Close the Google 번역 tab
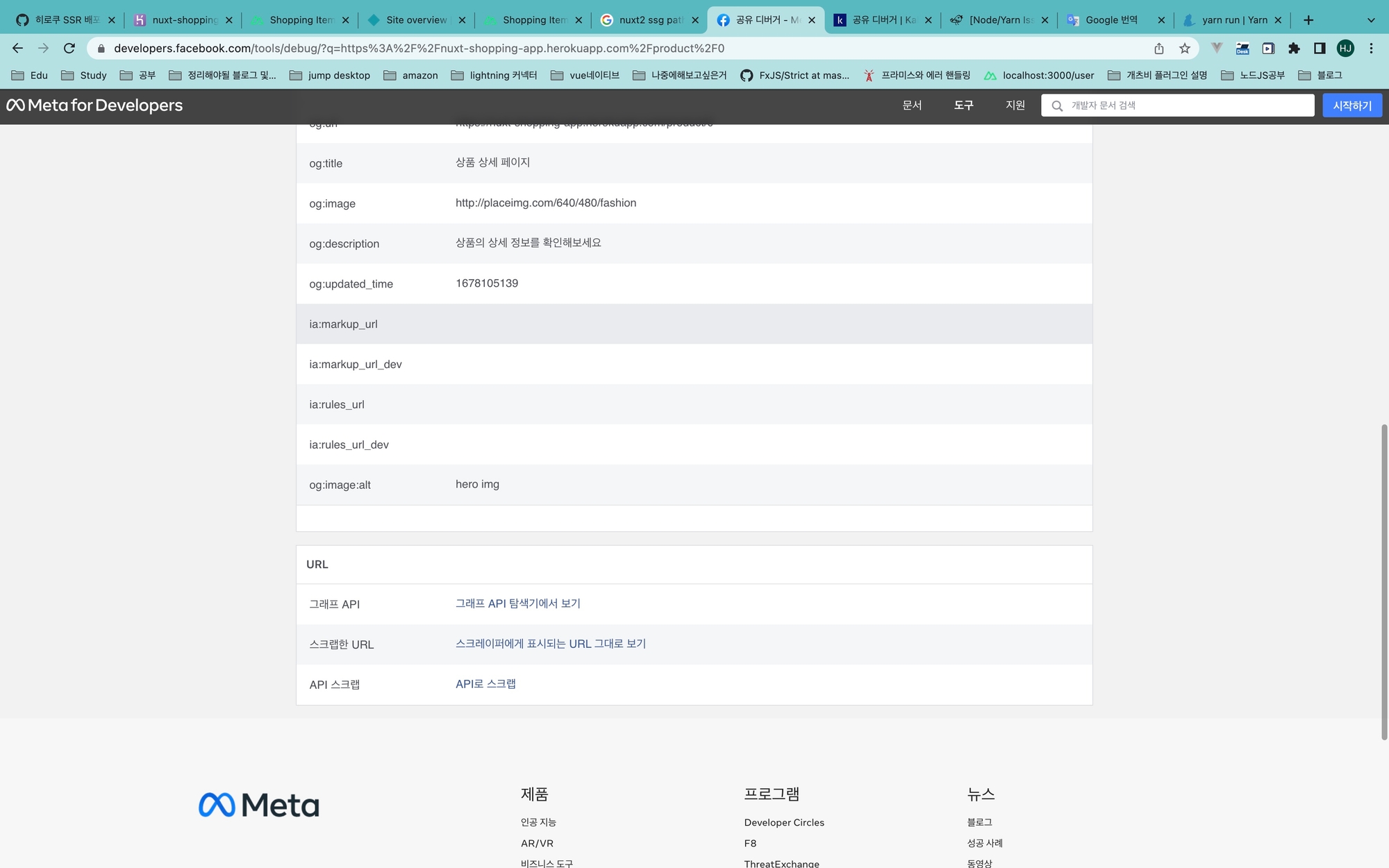This screenshot has height=868, width=1389. pos(1161,20)
